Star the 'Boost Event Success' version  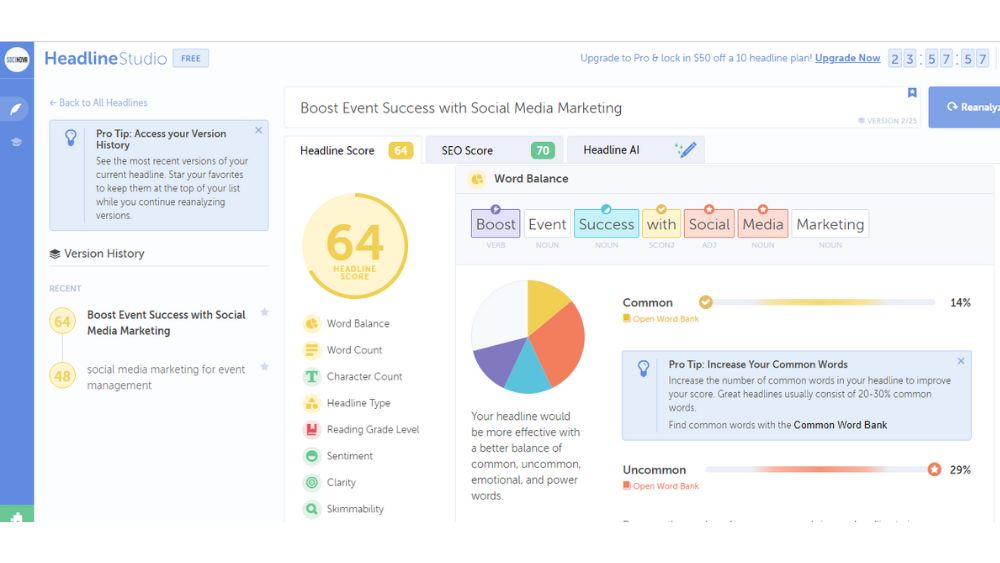264,313
